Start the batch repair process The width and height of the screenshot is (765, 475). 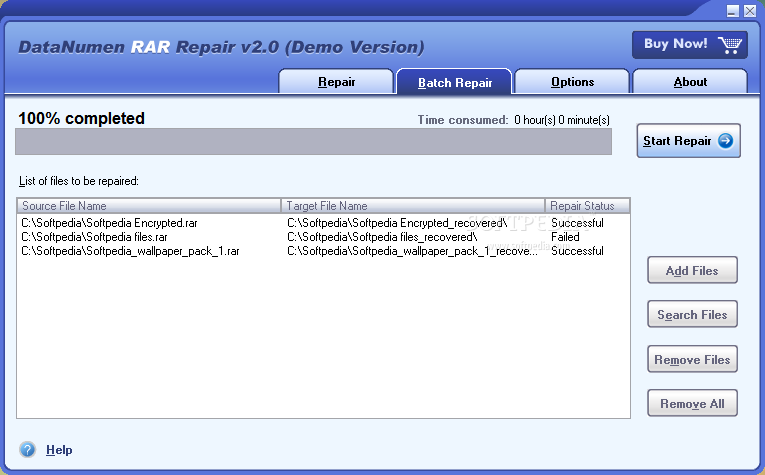(689, 141)
